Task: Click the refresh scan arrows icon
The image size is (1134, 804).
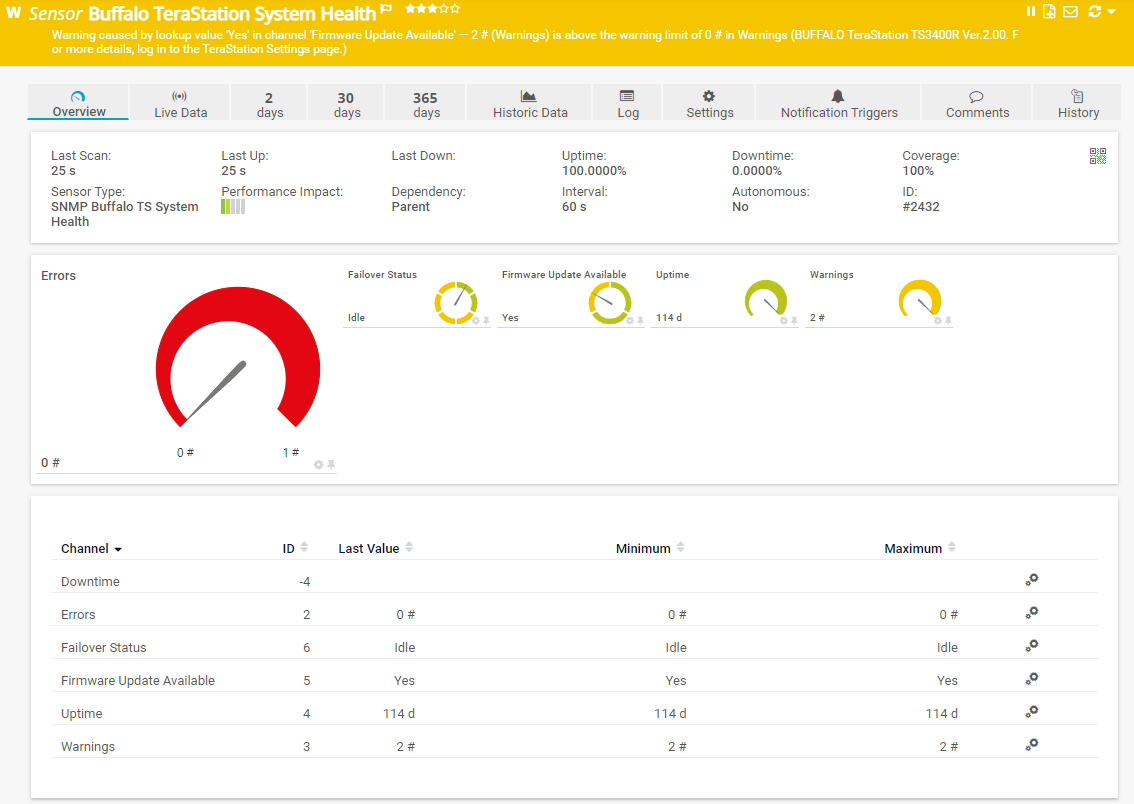Action: (x=1095, y=11)
